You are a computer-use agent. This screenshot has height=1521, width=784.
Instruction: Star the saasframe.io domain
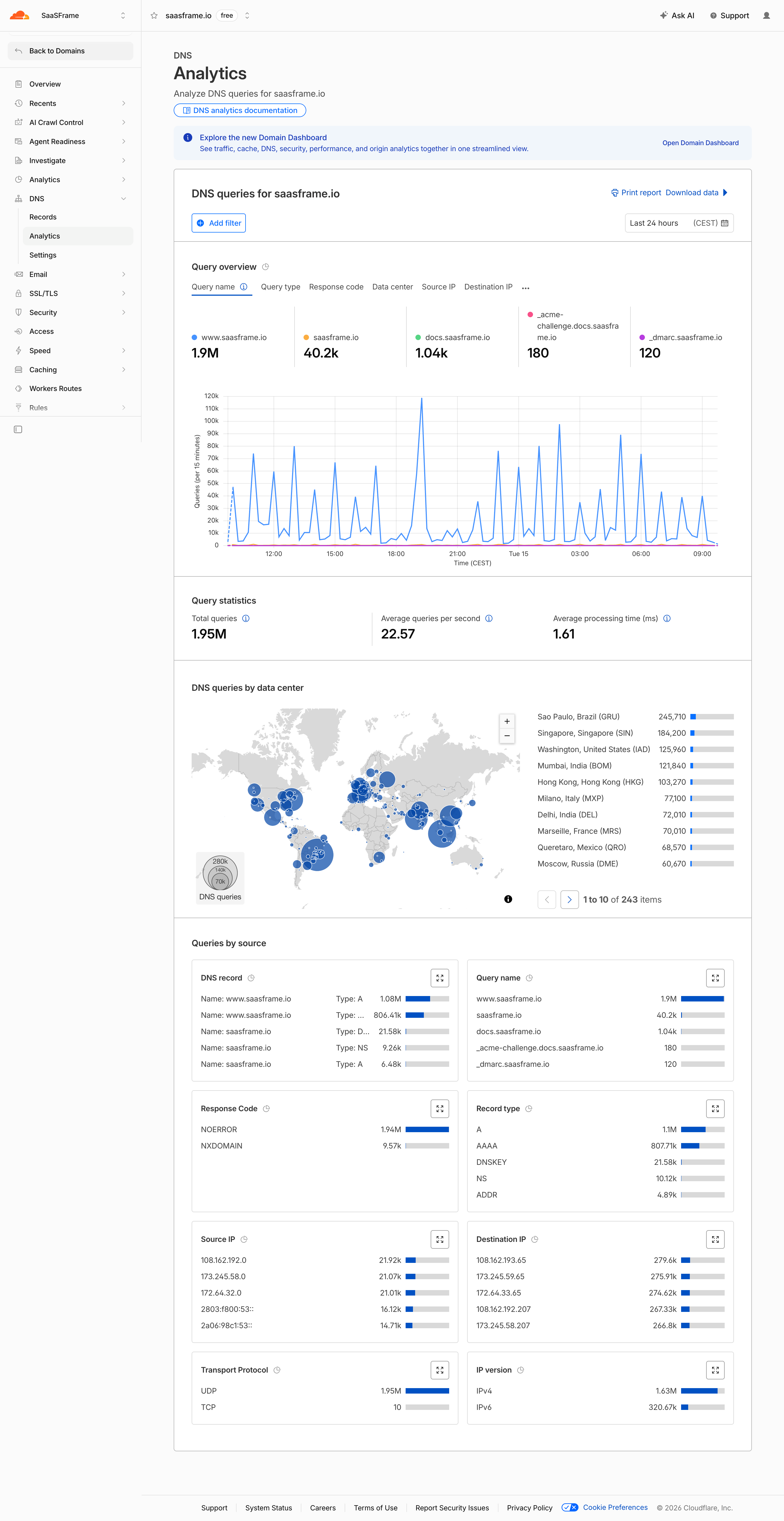tap(154, 16)
